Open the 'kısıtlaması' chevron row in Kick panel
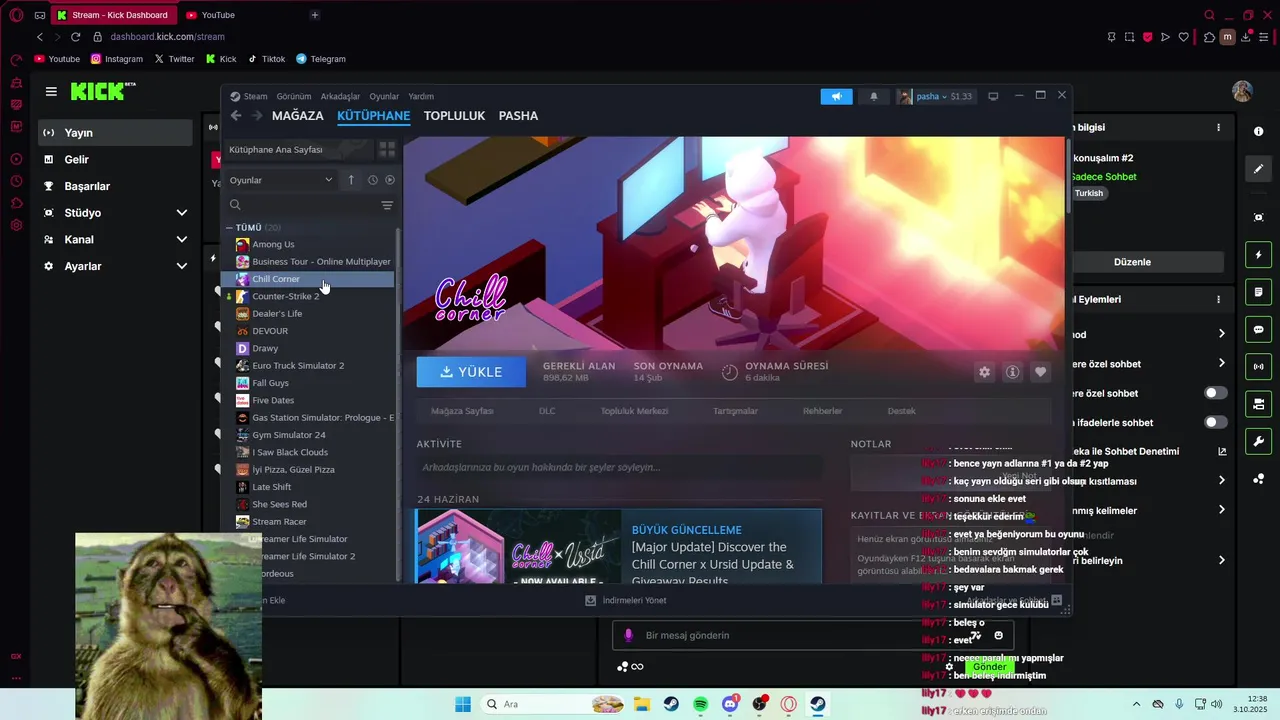 (x=1222, y=481)
